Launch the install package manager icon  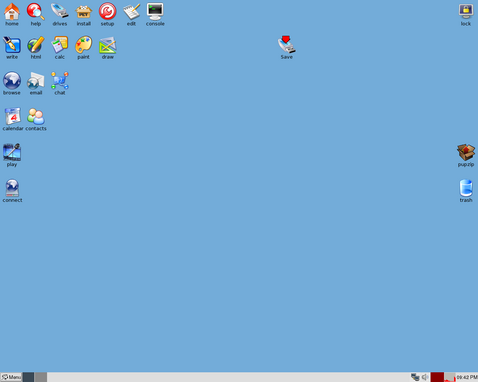(x=84, y=12)
